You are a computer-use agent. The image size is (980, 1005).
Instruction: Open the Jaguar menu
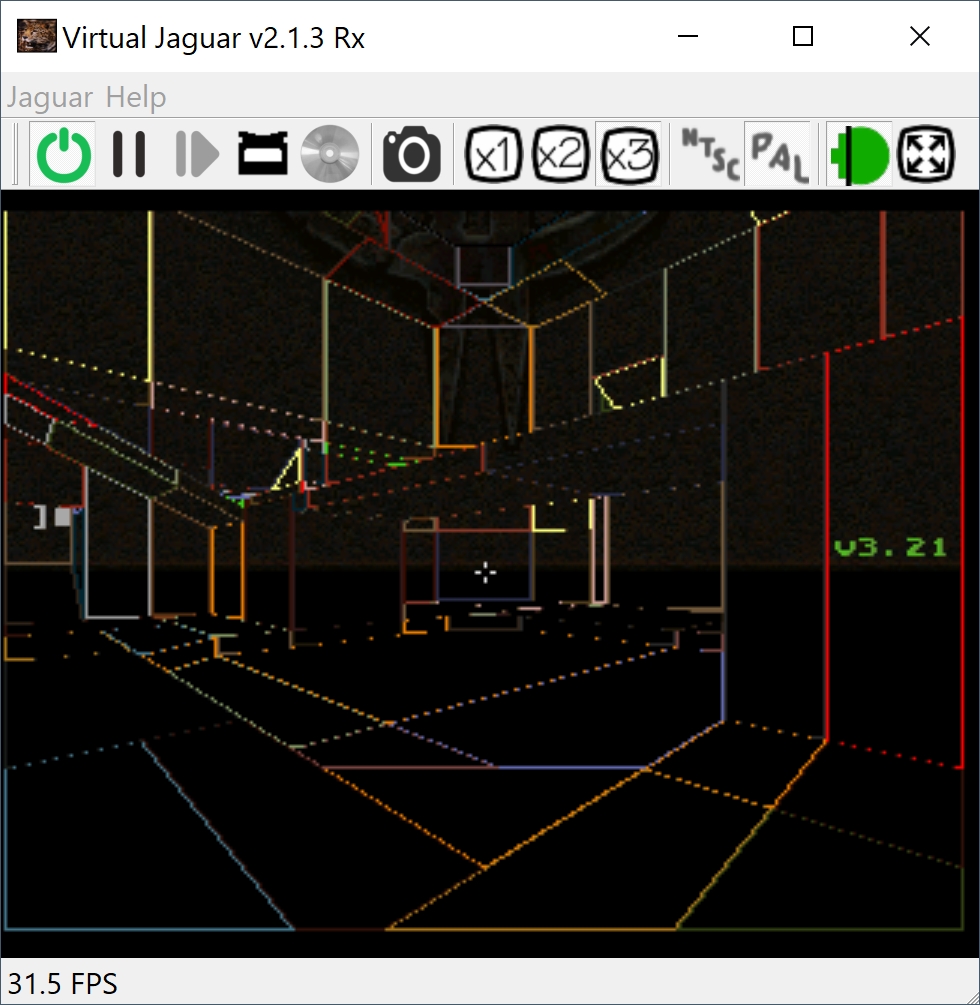pos(49,98)
